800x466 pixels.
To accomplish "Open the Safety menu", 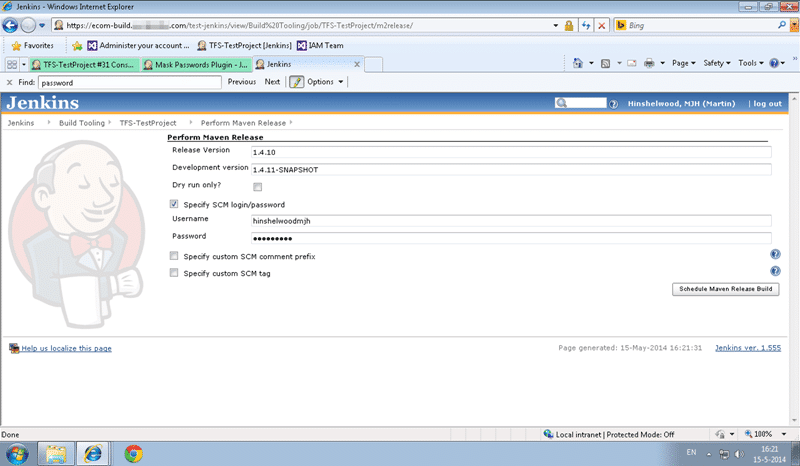I will click(x=717, y=63).
